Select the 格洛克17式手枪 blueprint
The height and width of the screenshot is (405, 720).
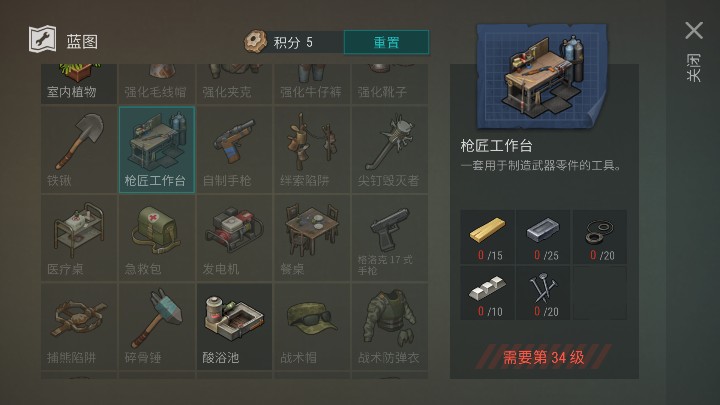point(390,238)
